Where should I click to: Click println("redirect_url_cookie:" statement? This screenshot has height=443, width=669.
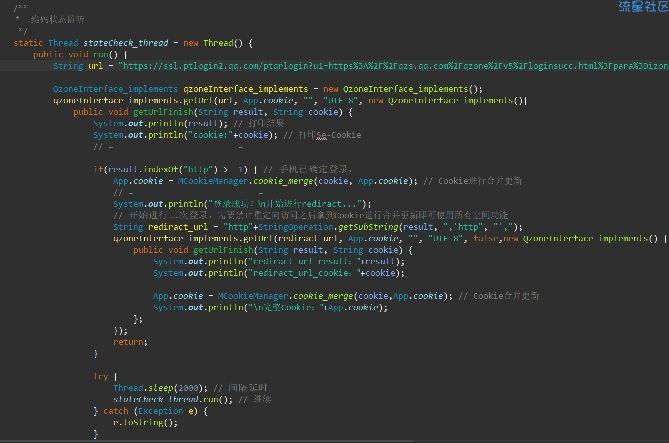pos(279,273)
